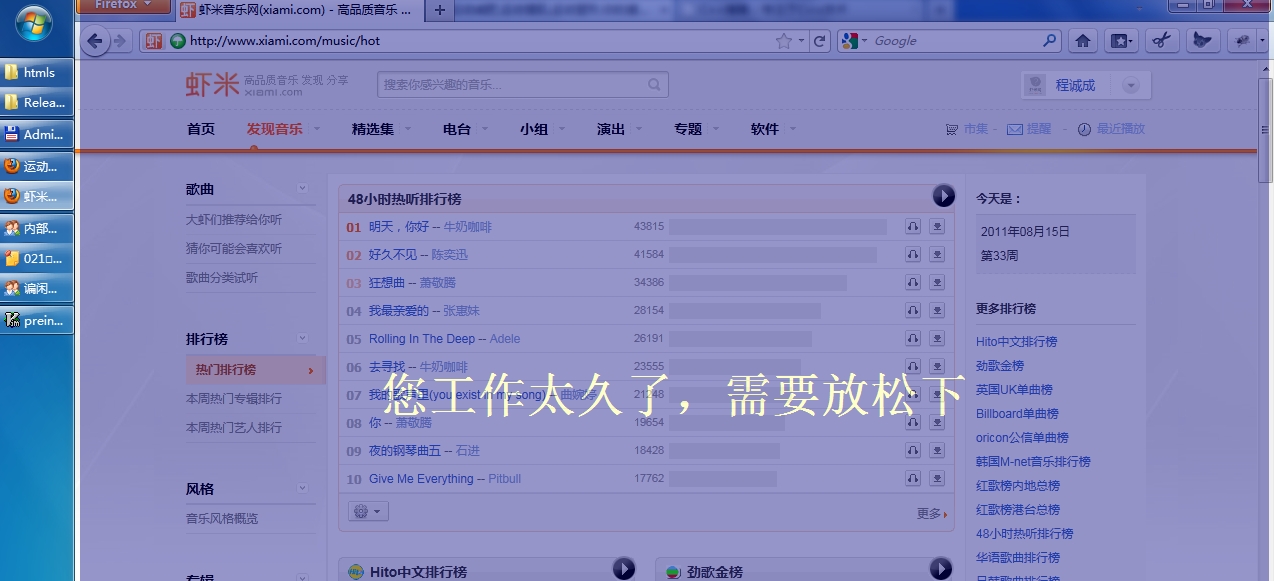Image resolution: width=1274 pixels, height=581 pixels.
Task: Download the song 明天，你好
Action: 937,227
